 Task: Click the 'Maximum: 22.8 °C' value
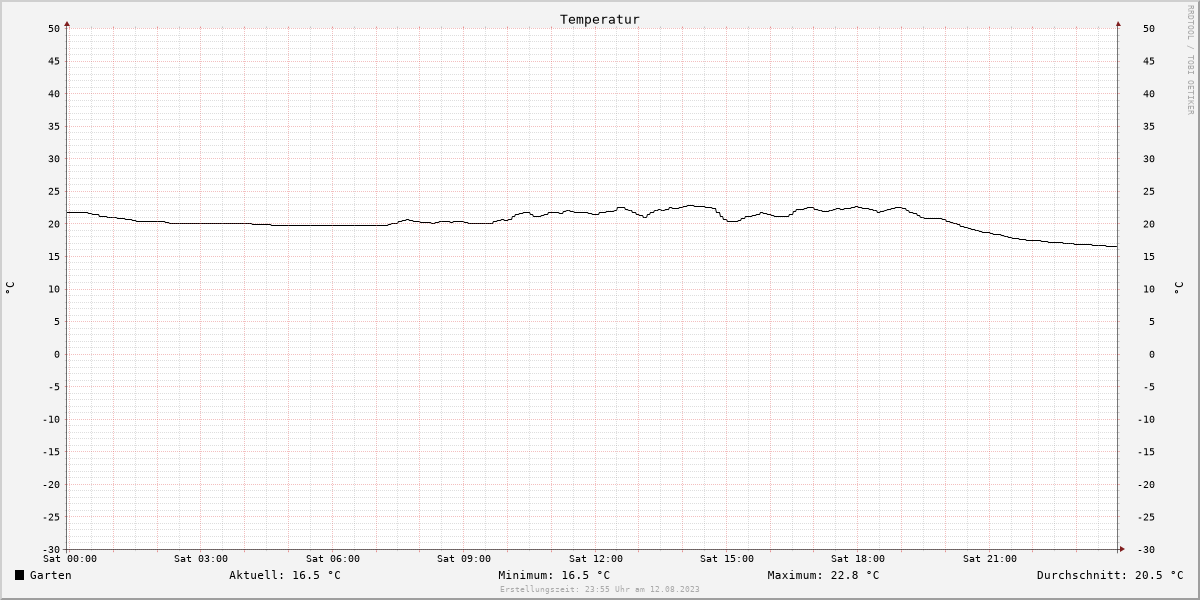coord(823,575)
